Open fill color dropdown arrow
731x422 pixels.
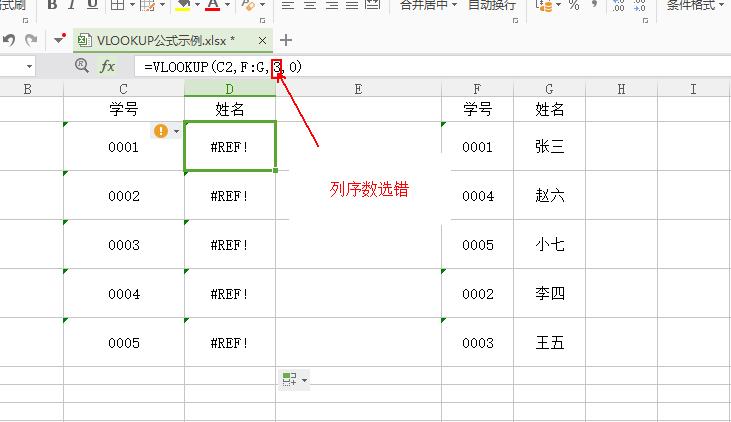[x=197, y=5]
